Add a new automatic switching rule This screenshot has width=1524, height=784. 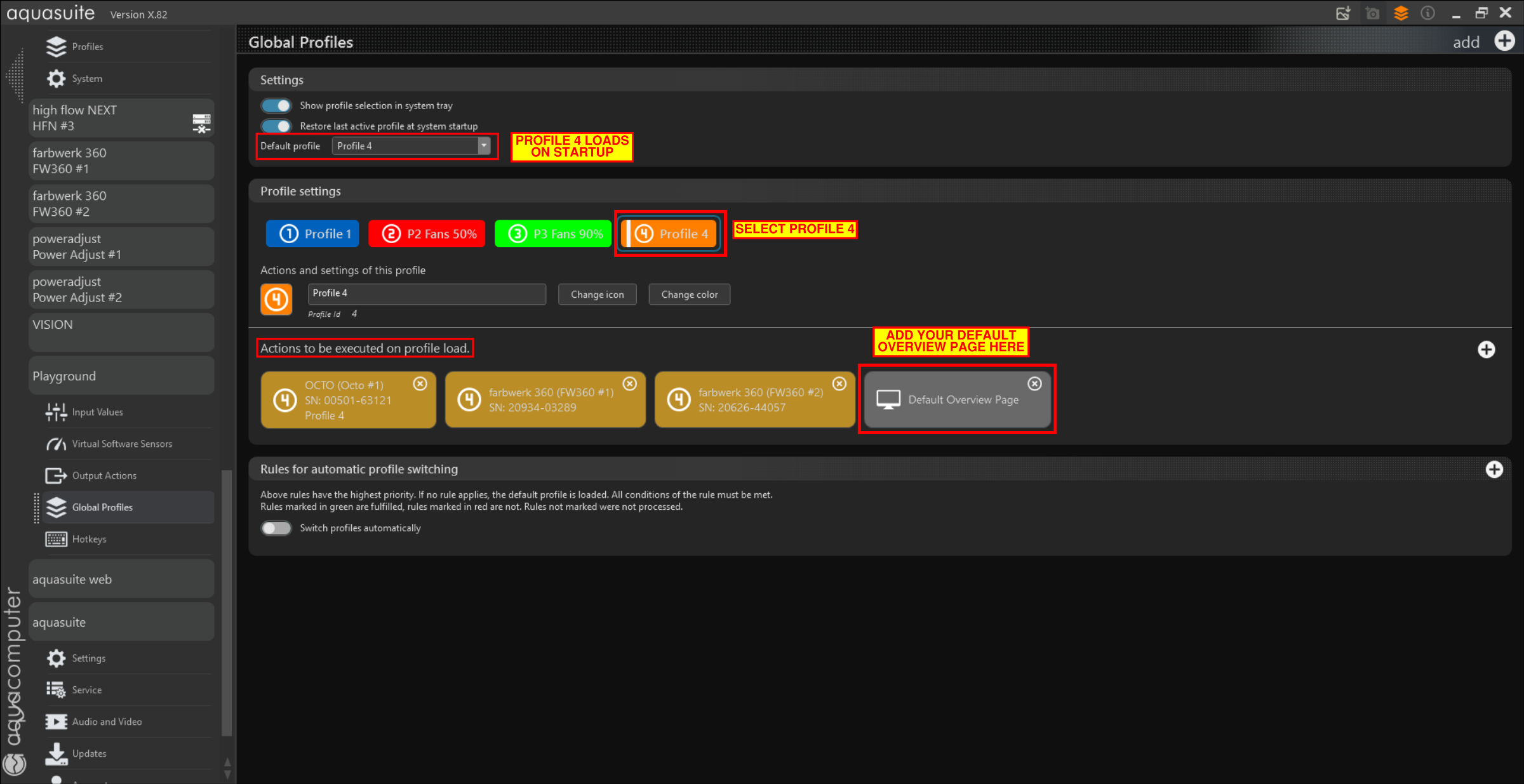(1494, 470)
